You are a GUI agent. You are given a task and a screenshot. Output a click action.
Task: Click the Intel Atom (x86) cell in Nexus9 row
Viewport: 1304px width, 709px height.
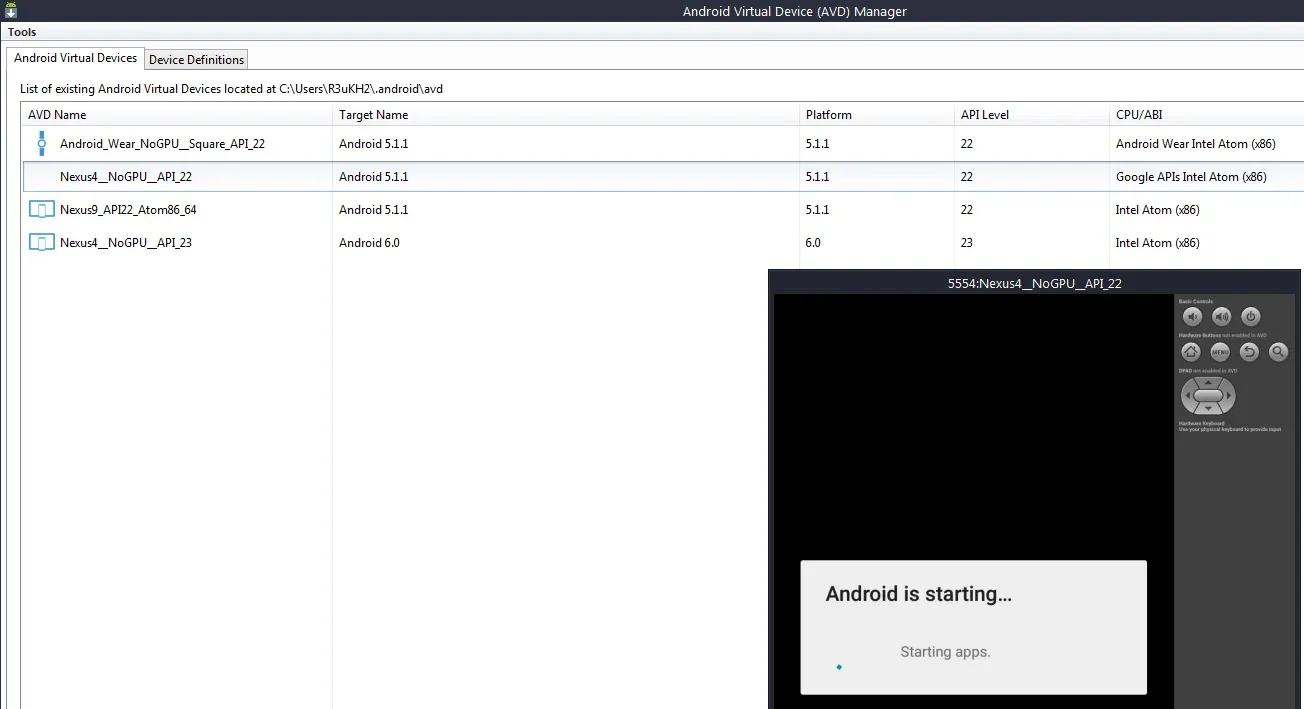[x=1158, y=210]
